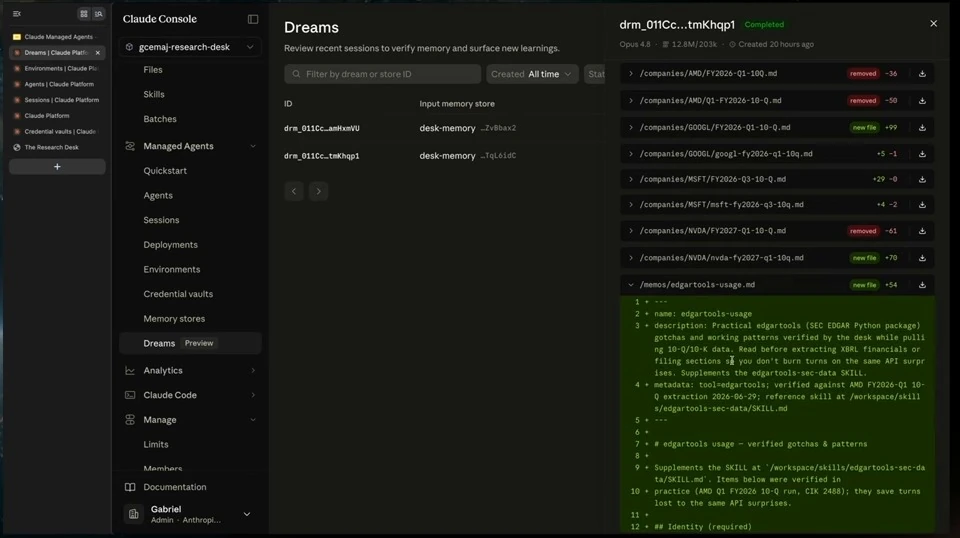Switch to Claude Managed Agents browser tab
This screenshot has width=960, height=538.
click(57, 37)
